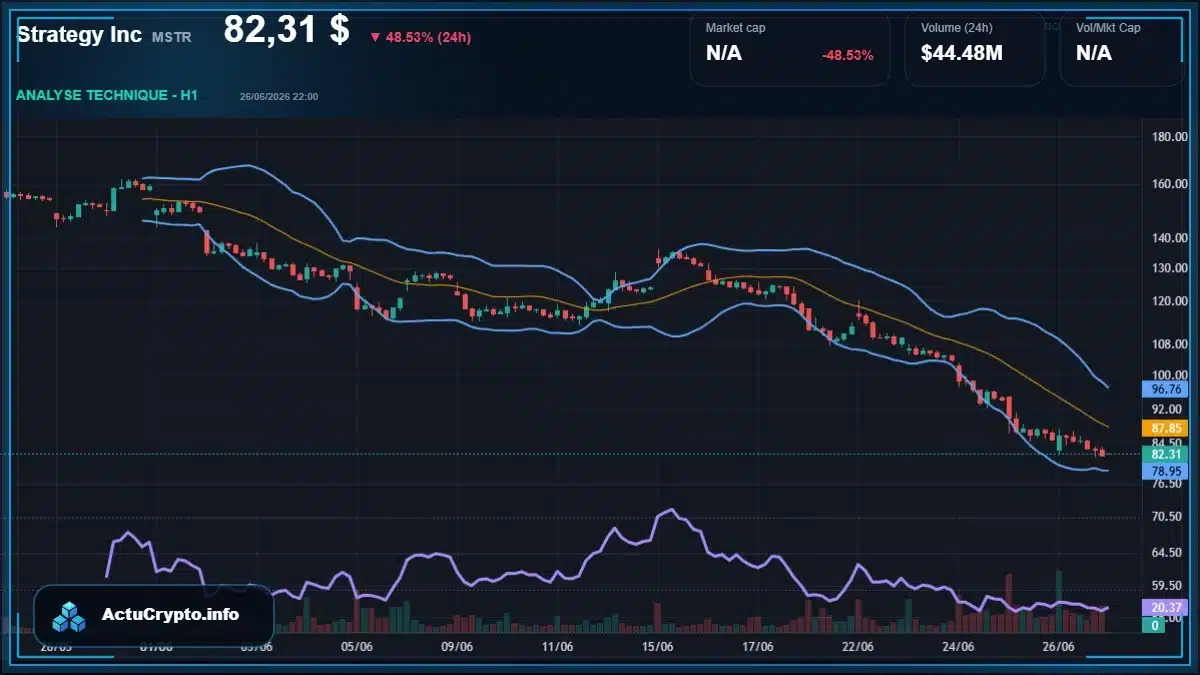Select the Strategy Inc title
Image resolution: width=1200 pixels, height=675 pixels.
(80, 34)
